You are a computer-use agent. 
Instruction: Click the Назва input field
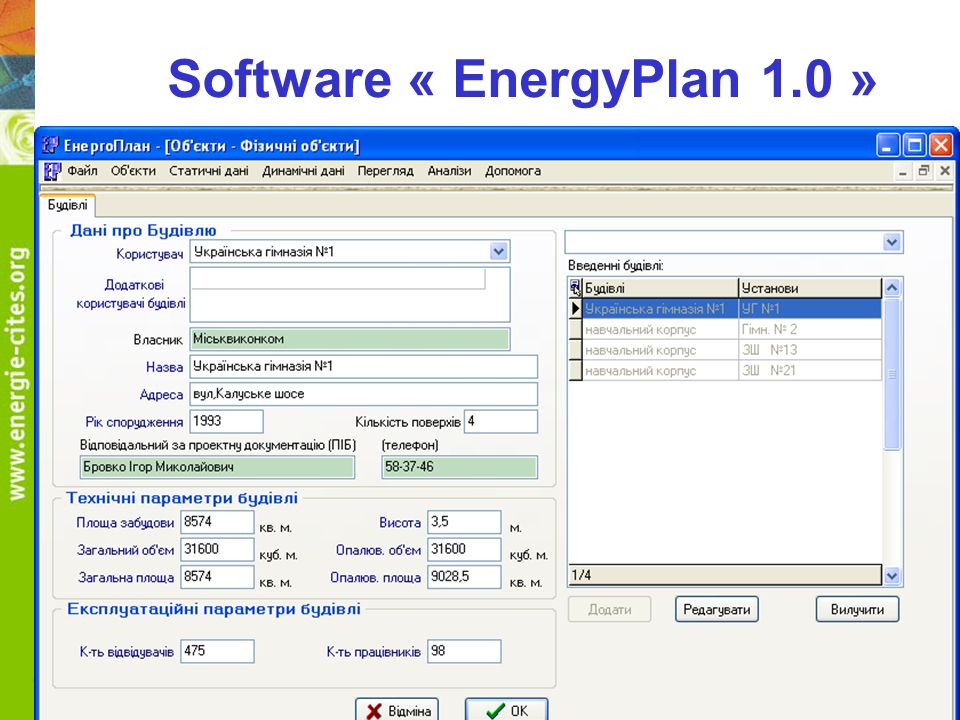click(364, 367)
